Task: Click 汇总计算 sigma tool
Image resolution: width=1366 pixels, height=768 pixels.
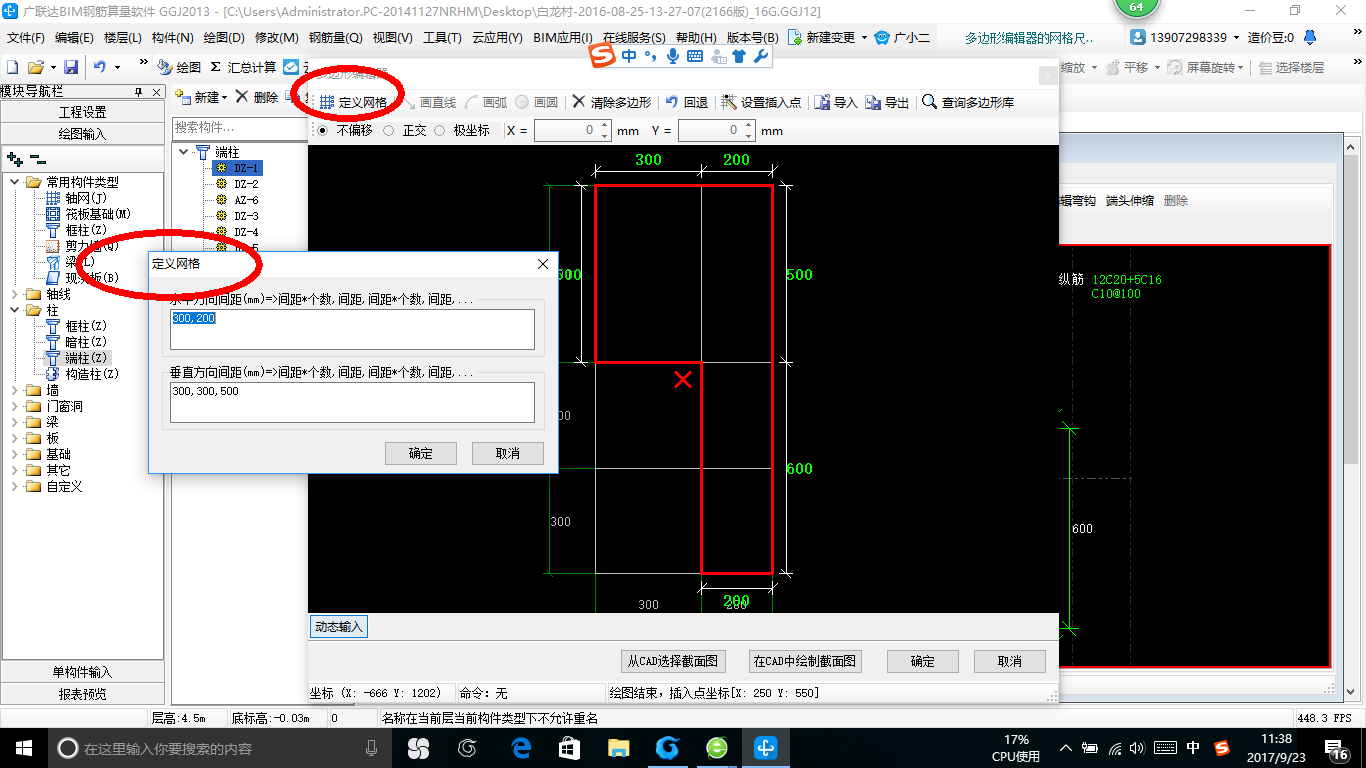Action: [x=243, y=67]
